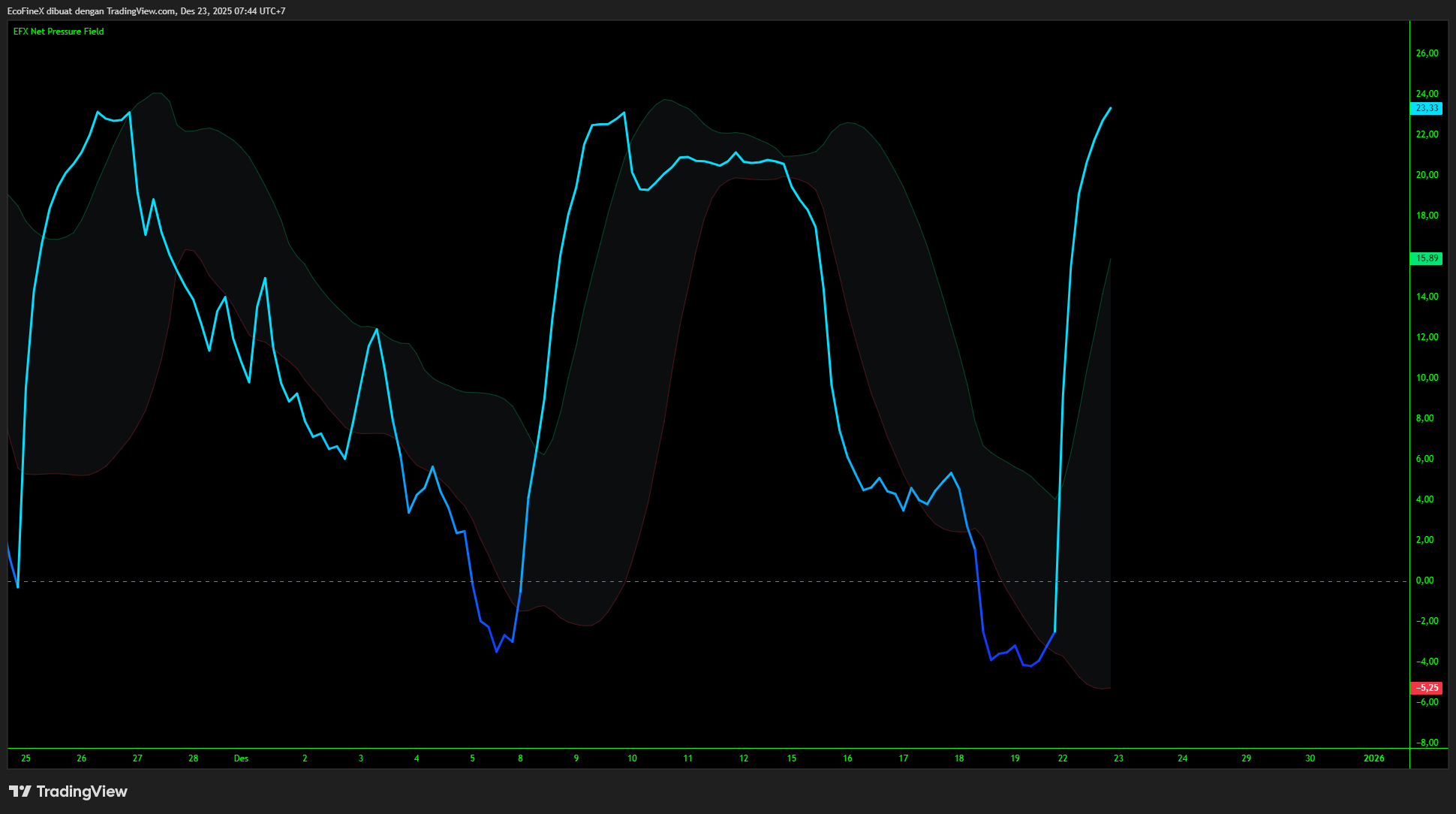The image size is (1456, 814).
Task: Click the Des month marker
Action: [x=241, y=758]
